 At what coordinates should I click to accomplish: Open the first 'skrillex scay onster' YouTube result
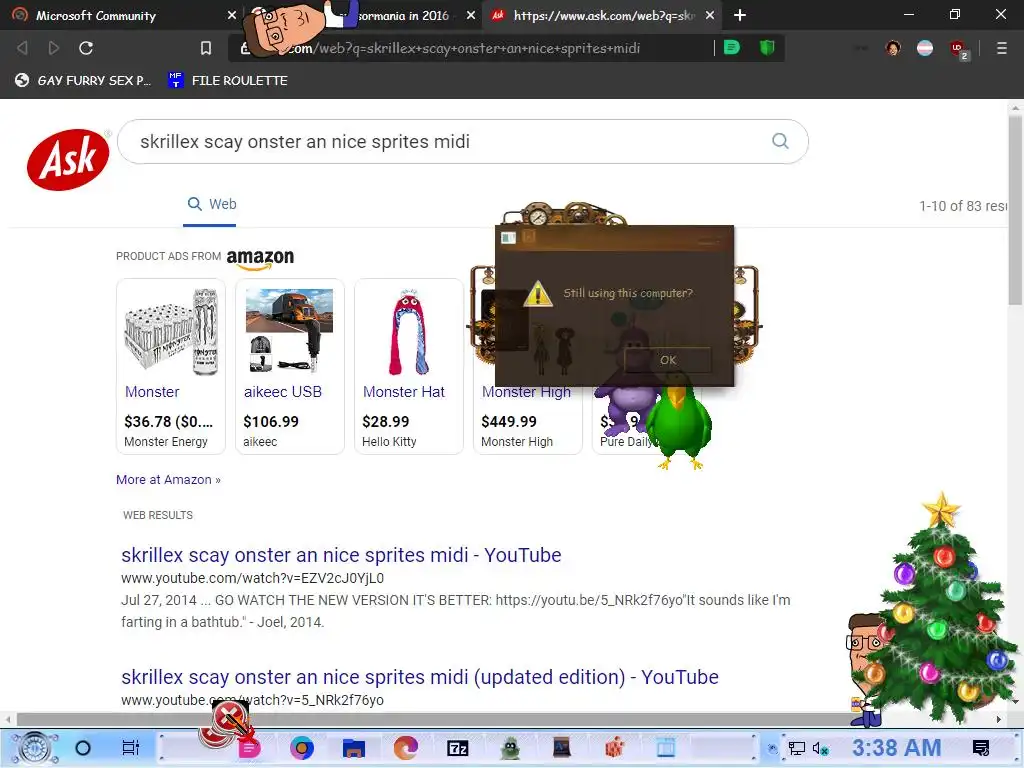[x=341, y=554]
